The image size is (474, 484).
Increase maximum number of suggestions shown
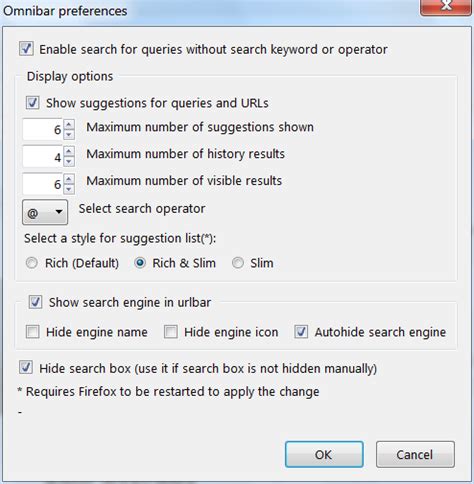(x=69, y=125)
